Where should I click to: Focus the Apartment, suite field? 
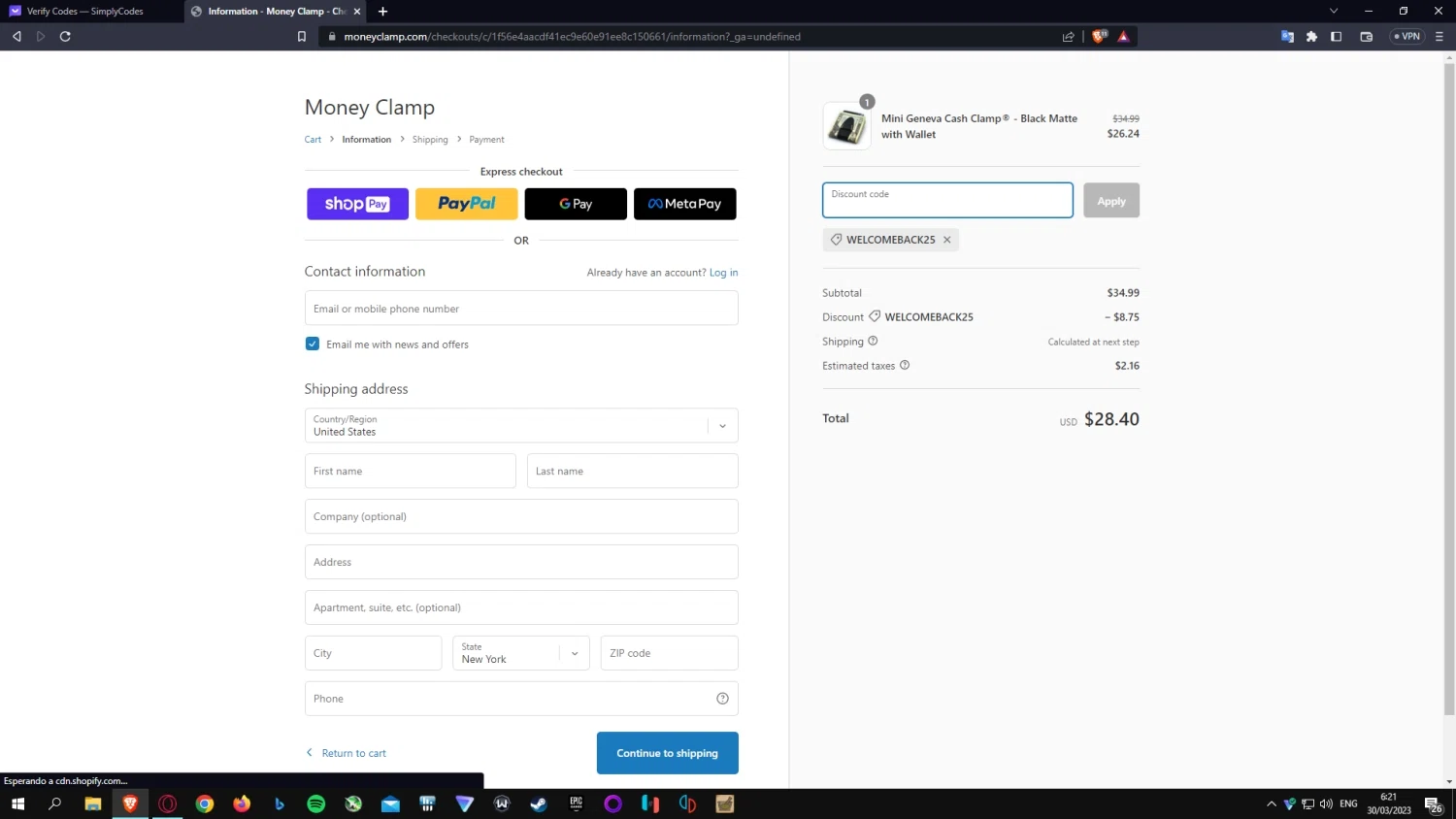(521, 607)
